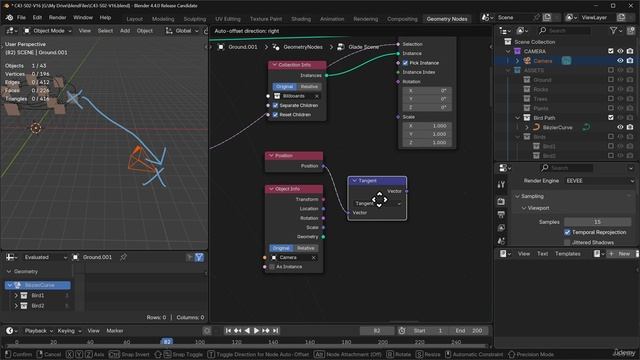The image size is (640, 360).
Task: Jump to the timeline end frame
Action: [x=276, y=331]
